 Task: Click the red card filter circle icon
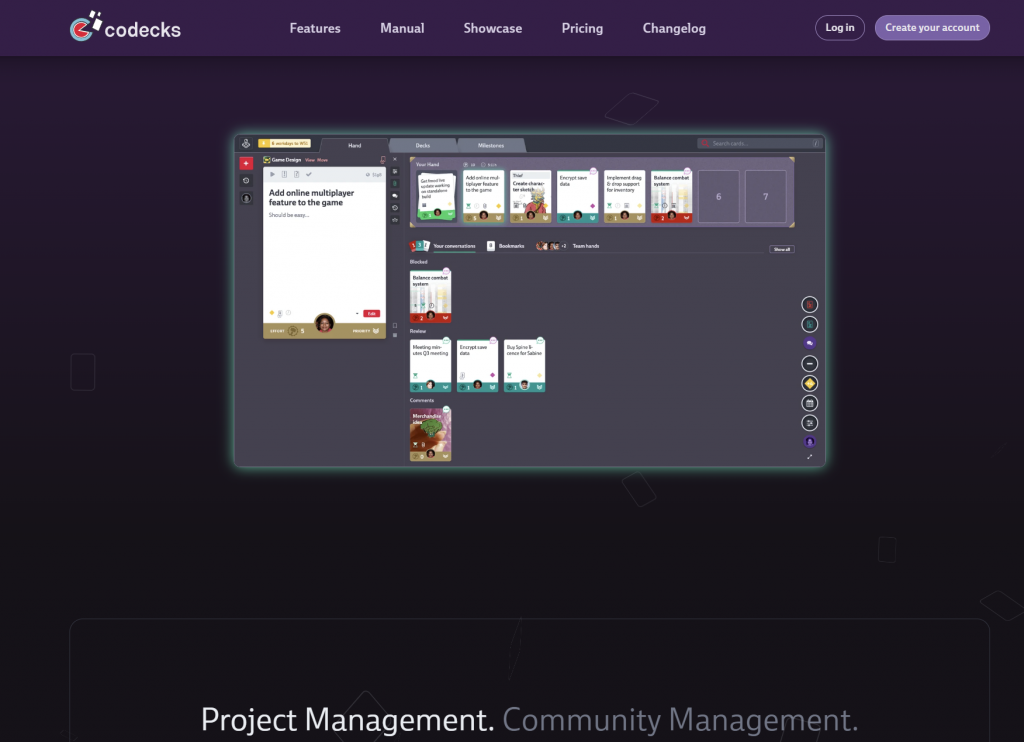coord(809,304)
